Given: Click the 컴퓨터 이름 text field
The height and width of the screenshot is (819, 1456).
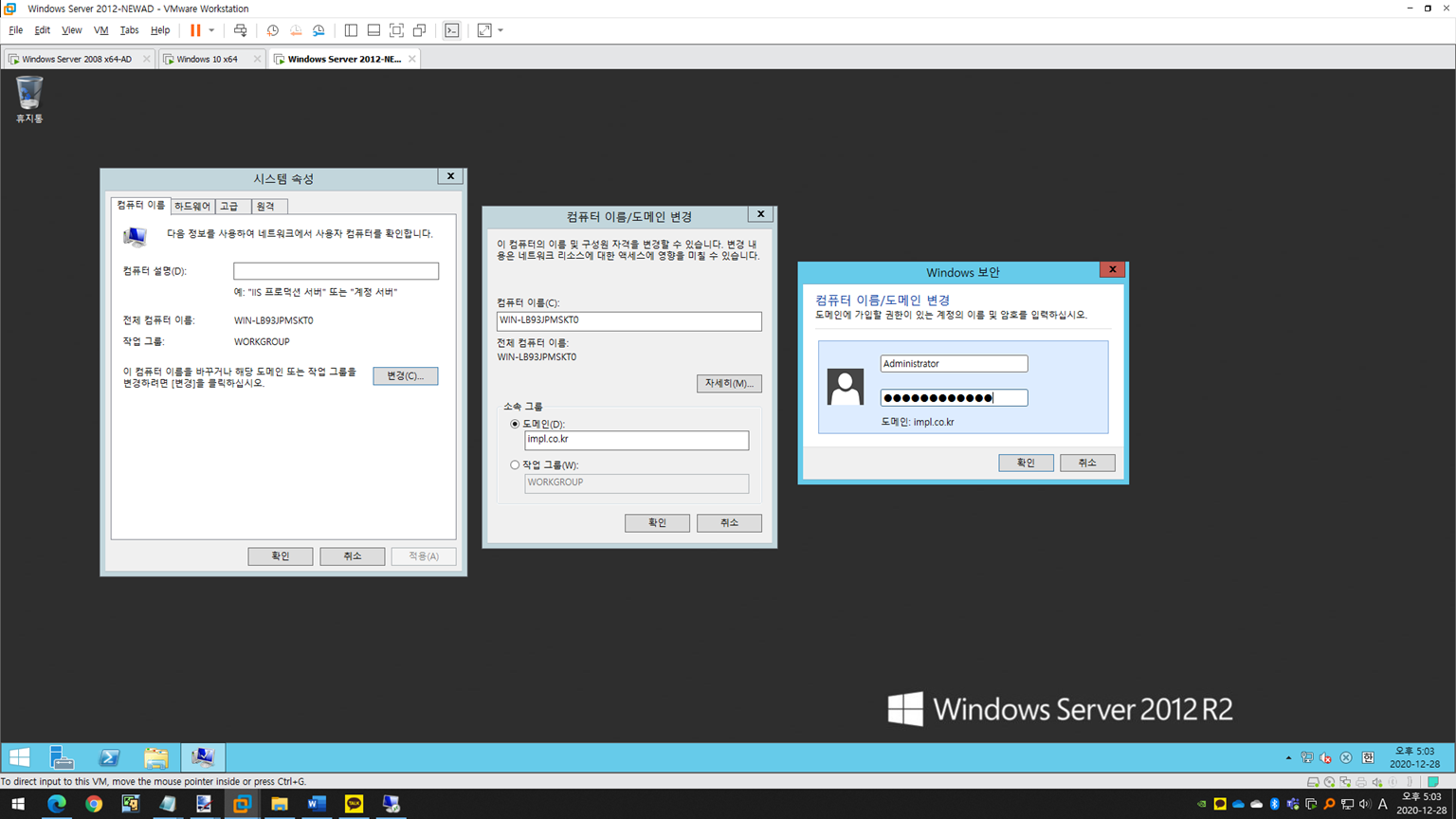Looking at the screenshot, I should pyautogui.click(x=629, y=321).
